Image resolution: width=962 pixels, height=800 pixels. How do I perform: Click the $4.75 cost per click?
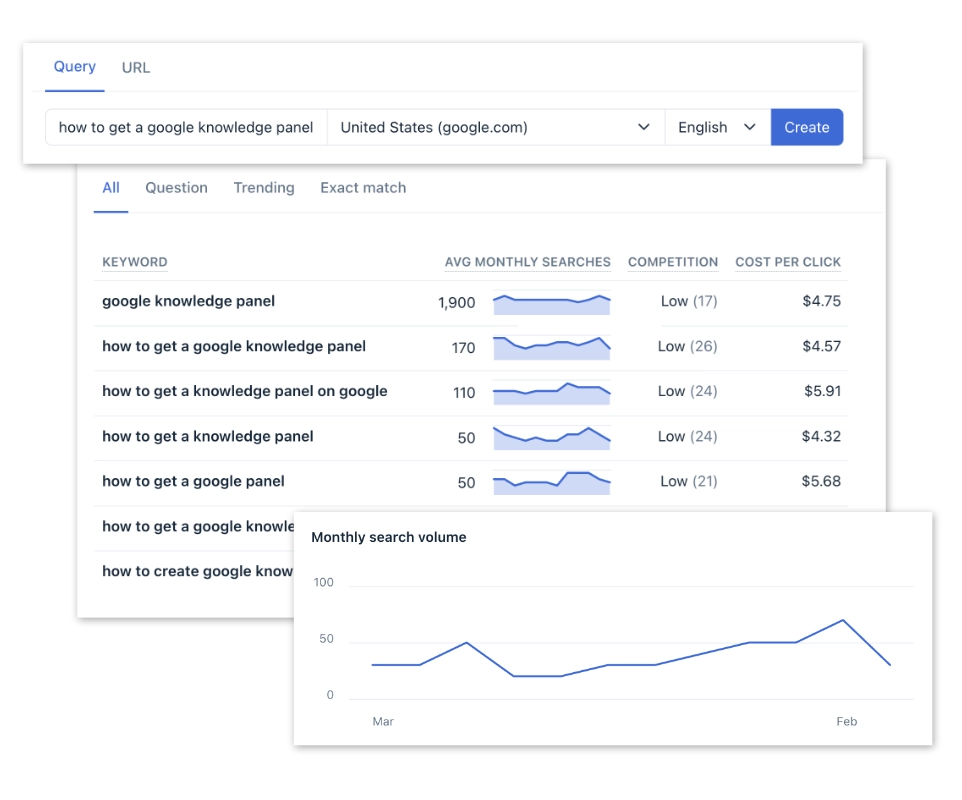pos(822,301)
